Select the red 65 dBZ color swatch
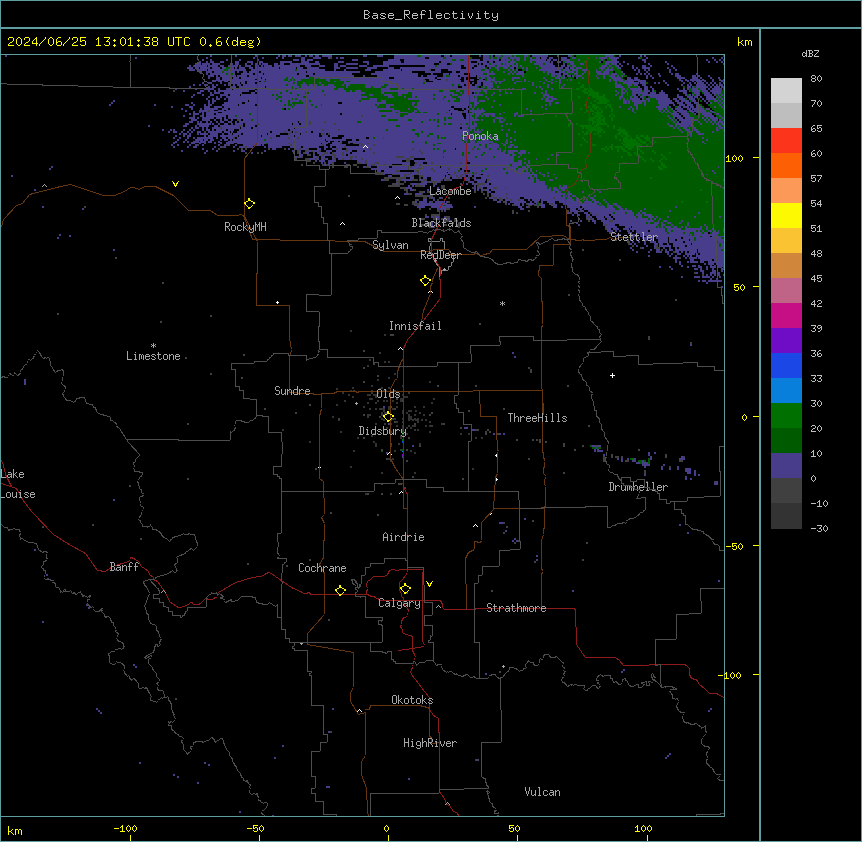The width and height of the screenshot is (862, 842). (786, 141)
